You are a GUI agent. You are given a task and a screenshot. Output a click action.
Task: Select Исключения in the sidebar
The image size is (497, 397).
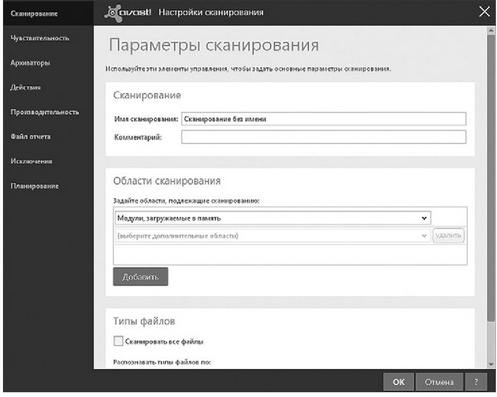coord(31,161)
